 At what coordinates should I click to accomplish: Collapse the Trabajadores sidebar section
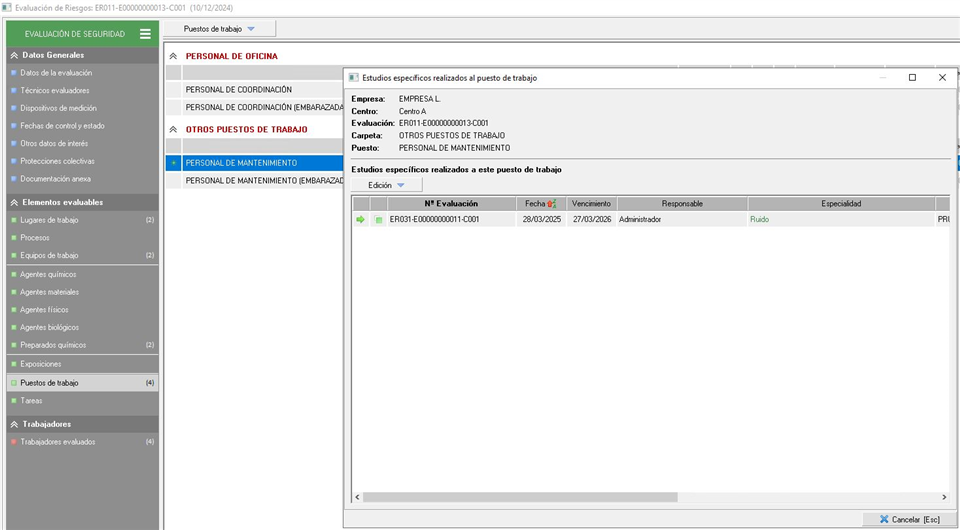pos(13,424)
